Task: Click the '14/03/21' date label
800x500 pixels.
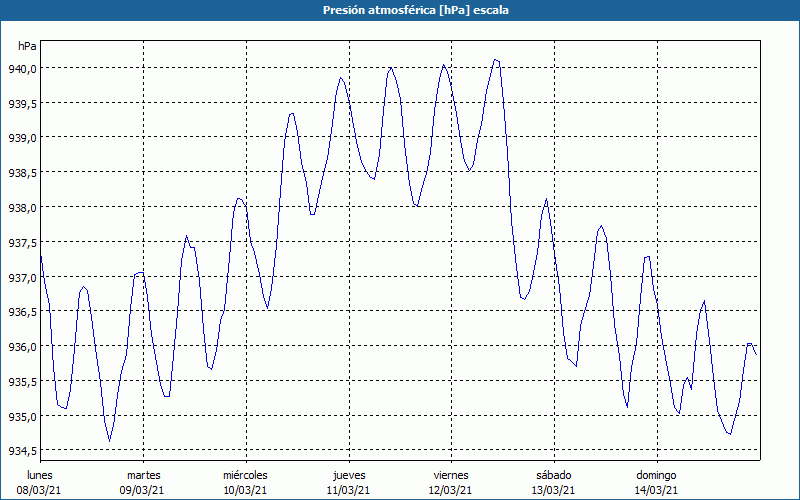Action: point(656,490)
